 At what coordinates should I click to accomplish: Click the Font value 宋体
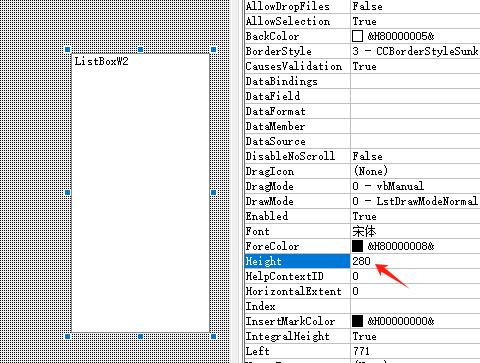pyautogui.click(x=364, y=231)
